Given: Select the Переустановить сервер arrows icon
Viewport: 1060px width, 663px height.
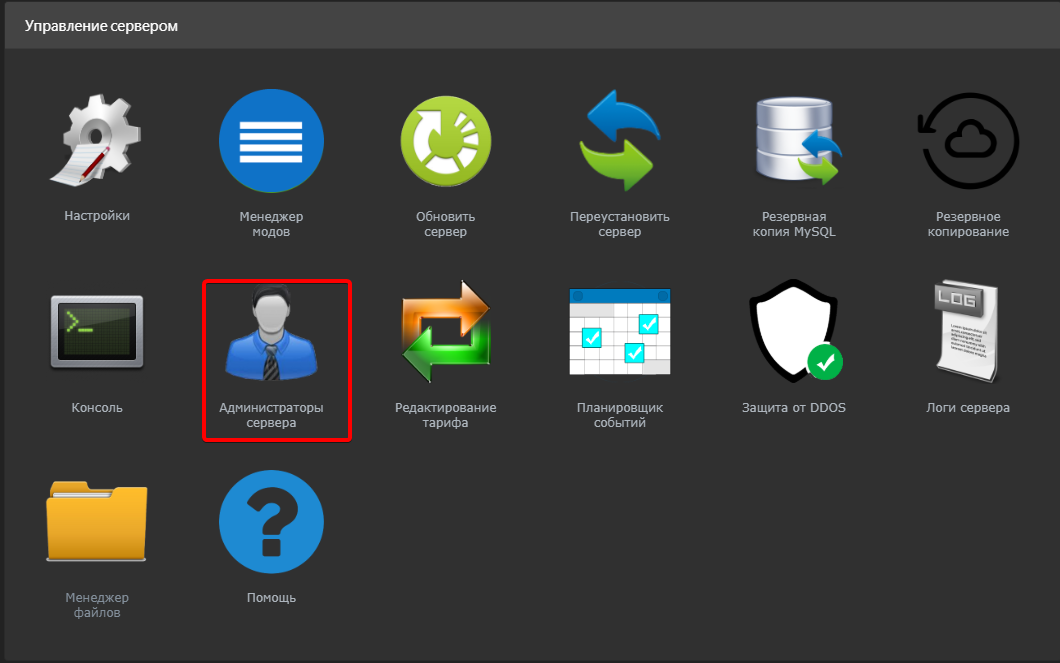Looking at the screenshot, I should pyautogui.click(x=619, y=141).
